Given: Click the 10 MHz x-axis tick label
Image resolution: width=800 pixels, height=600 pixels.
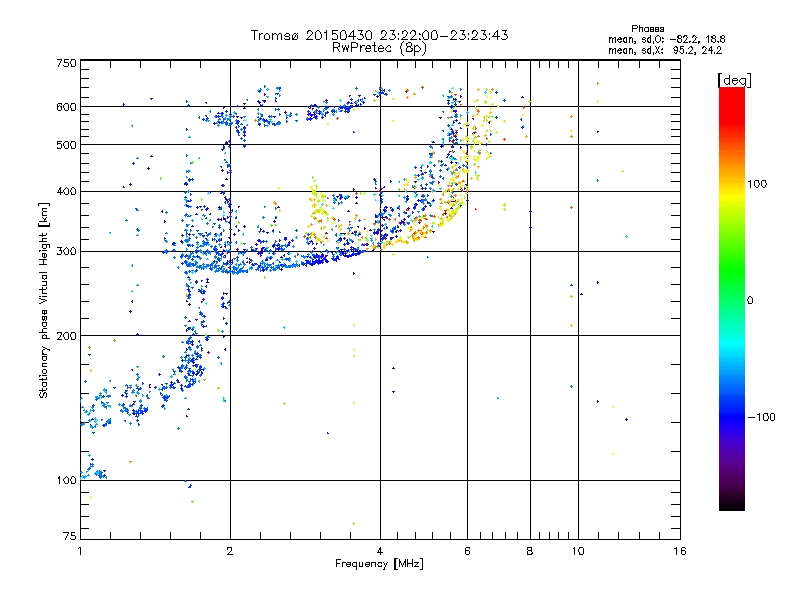Looking at the screenshot, I should point(578,551).
